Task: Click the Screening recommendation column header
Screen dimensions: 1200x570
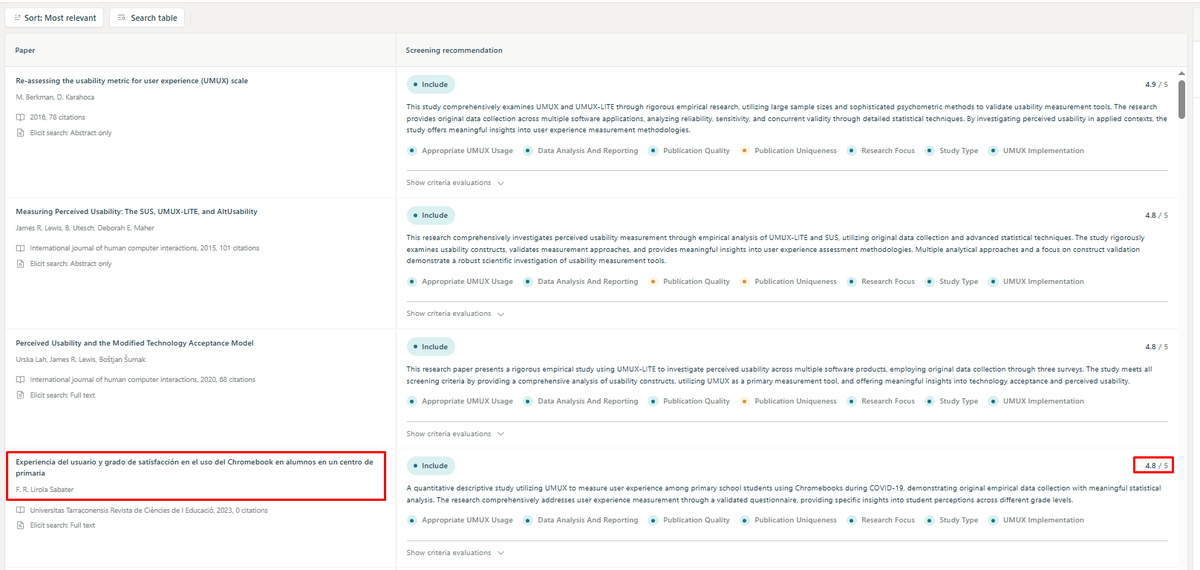Action: point(454,50)
